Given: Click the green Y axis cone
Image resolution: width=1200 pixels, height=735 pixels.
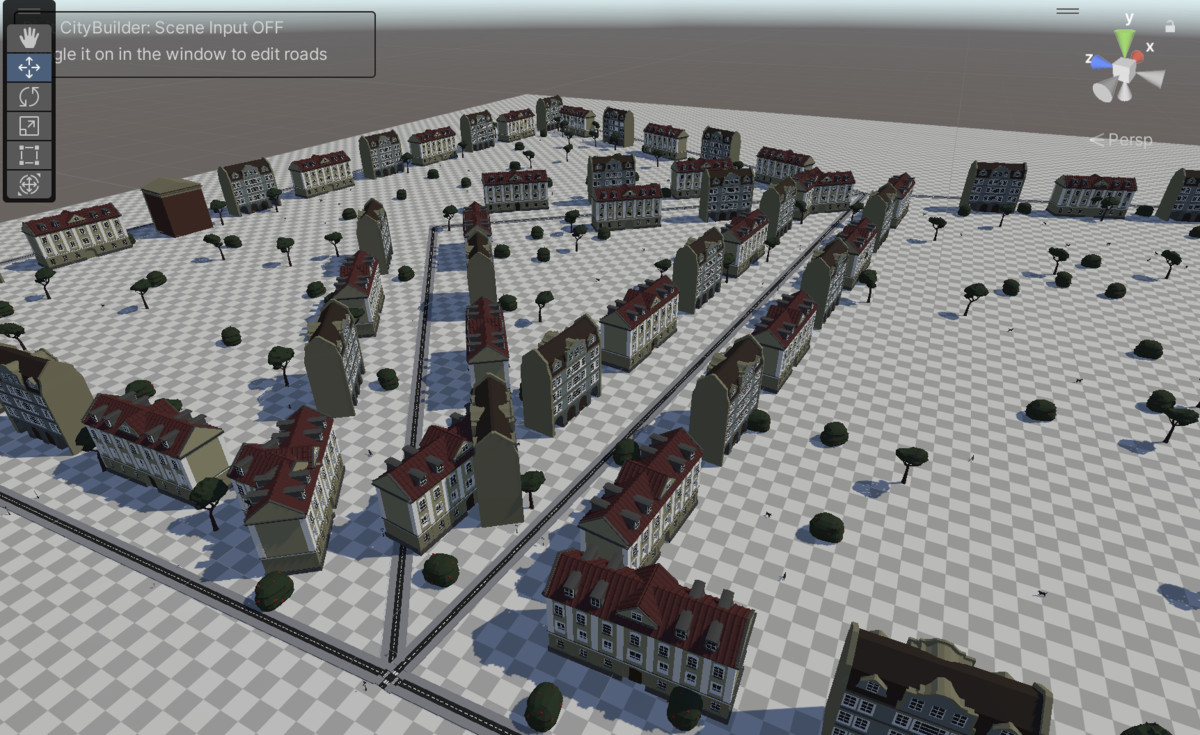Looking at the screenshot, I should (1127, 42).
